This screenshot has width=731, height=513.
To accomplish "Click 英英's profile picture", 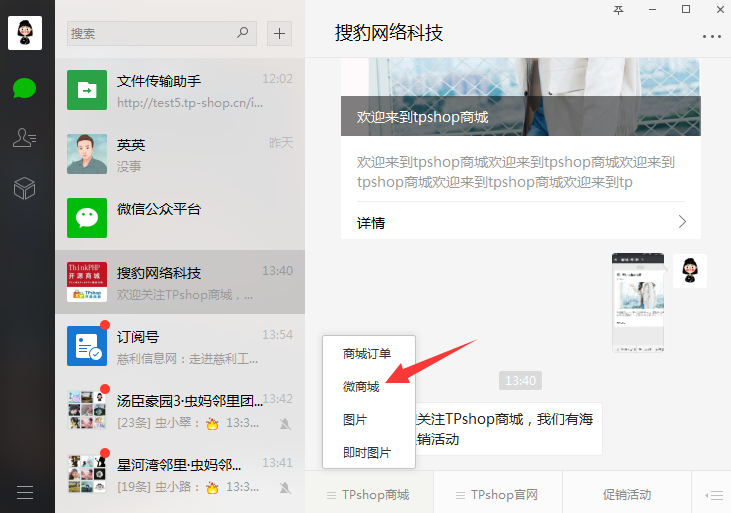I will click(x=87, y=154).
